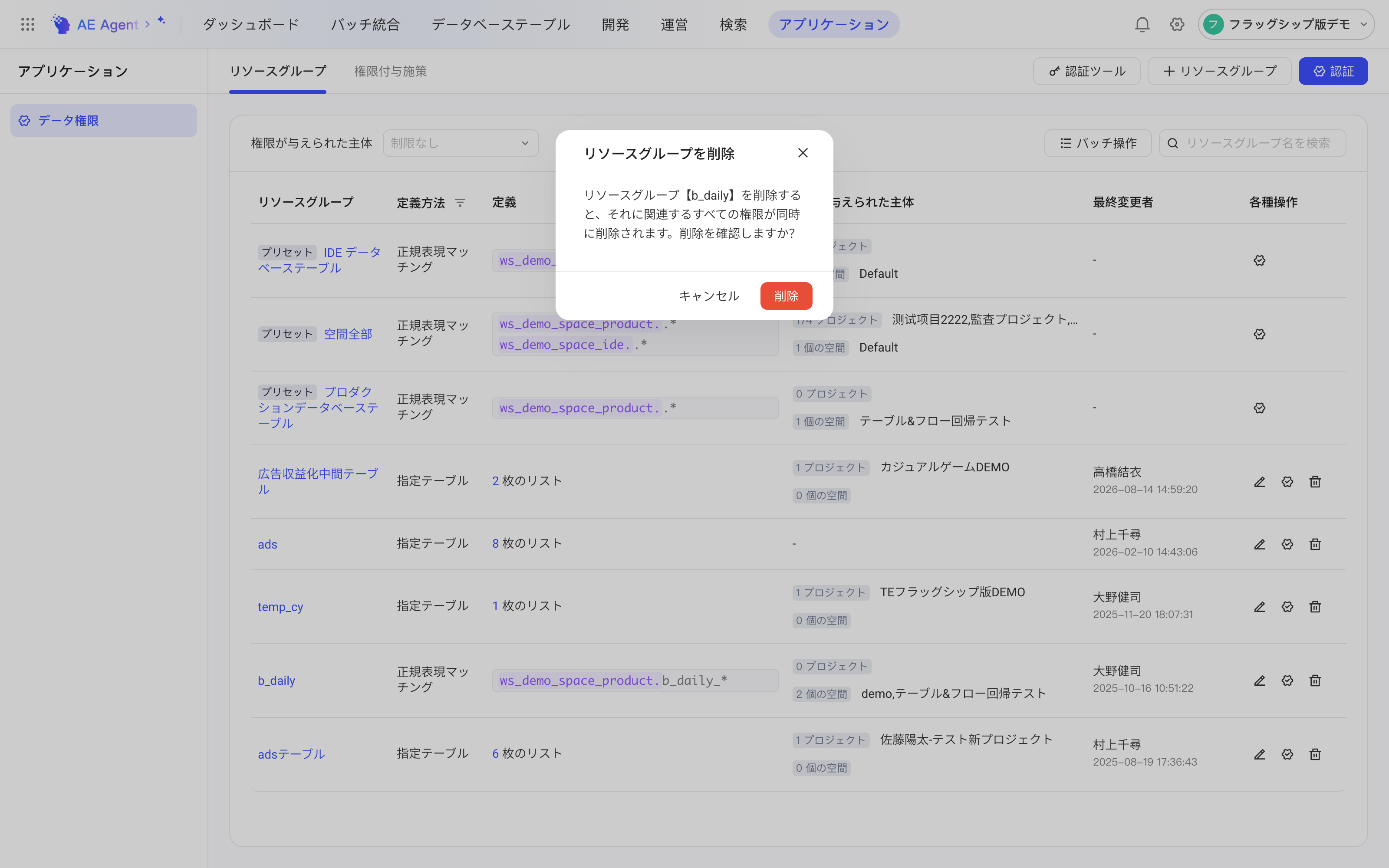Click authorize icon for プロダクションデータベーステーブル row
1389x868 pixels.
click(1259, 408)
